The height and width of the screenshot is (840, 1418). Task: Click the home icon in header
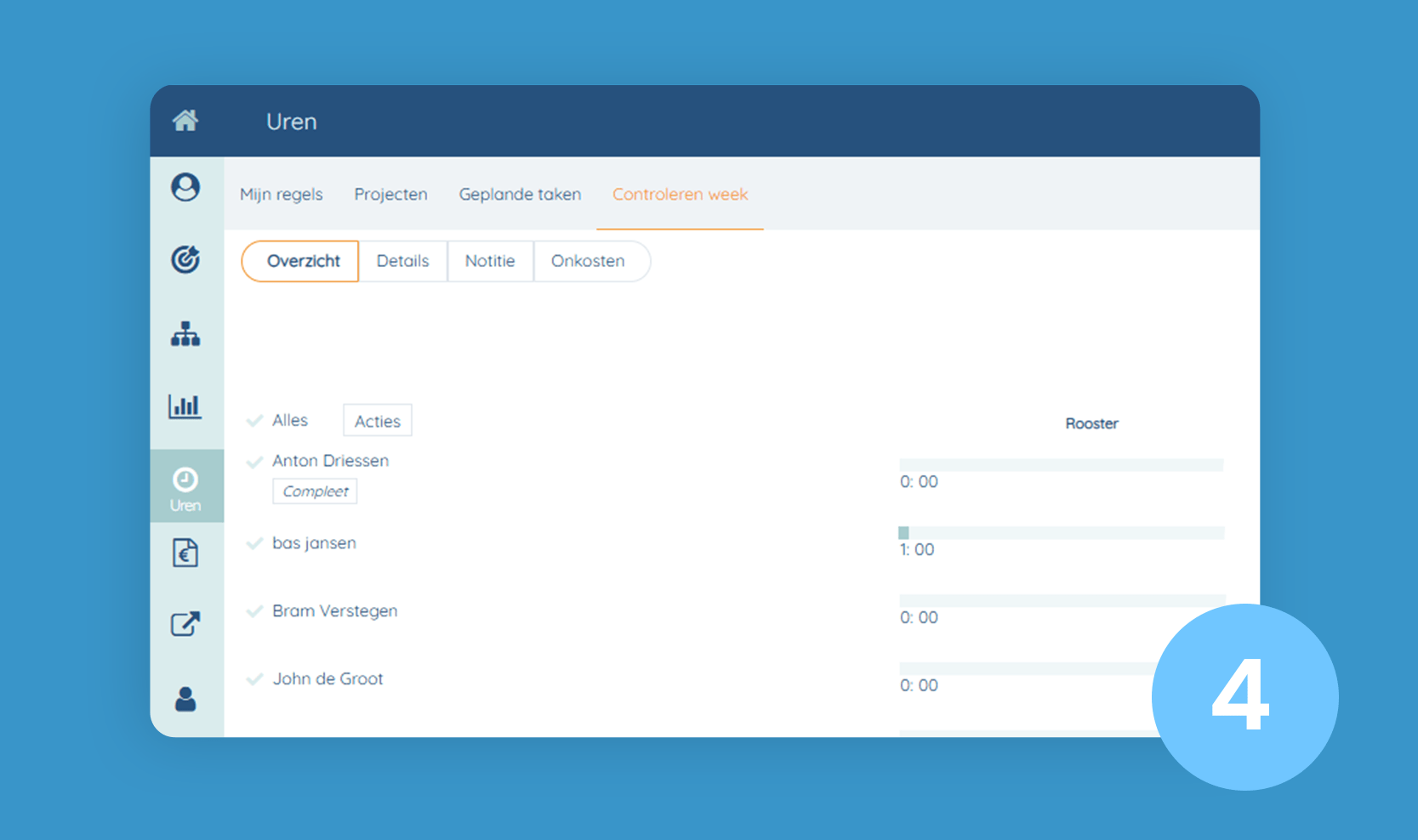(x=185, y=121)
